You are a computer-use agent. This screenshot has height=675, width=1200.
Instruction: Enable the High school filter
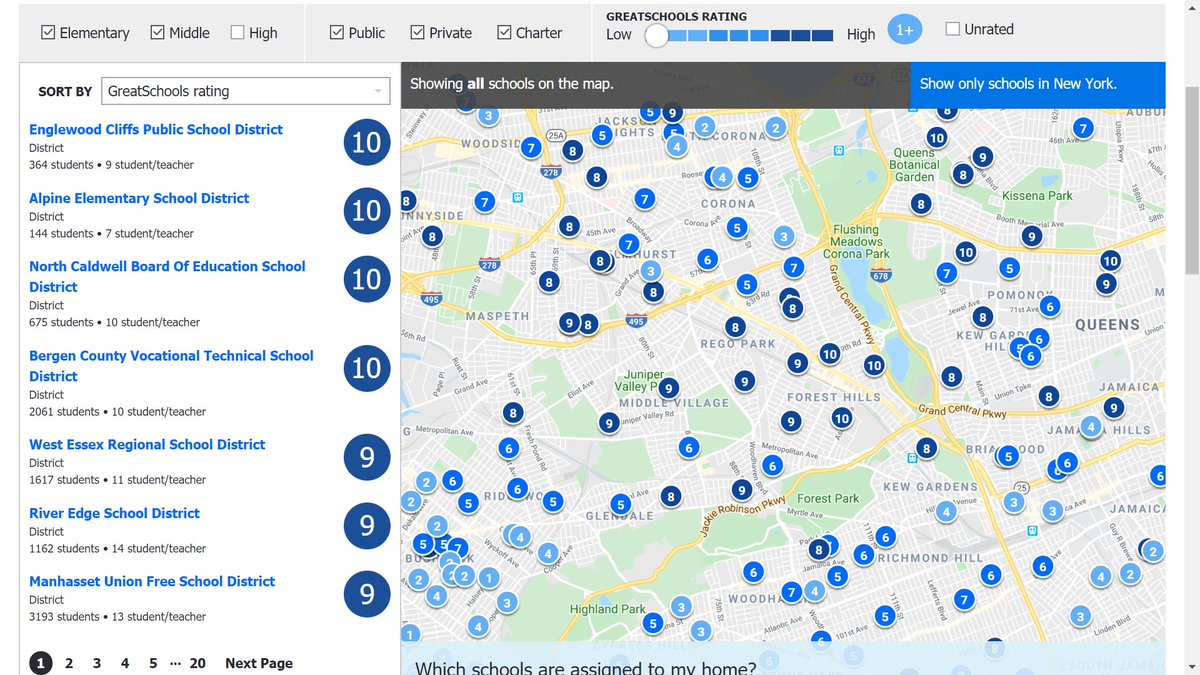[x=237, y=33]
